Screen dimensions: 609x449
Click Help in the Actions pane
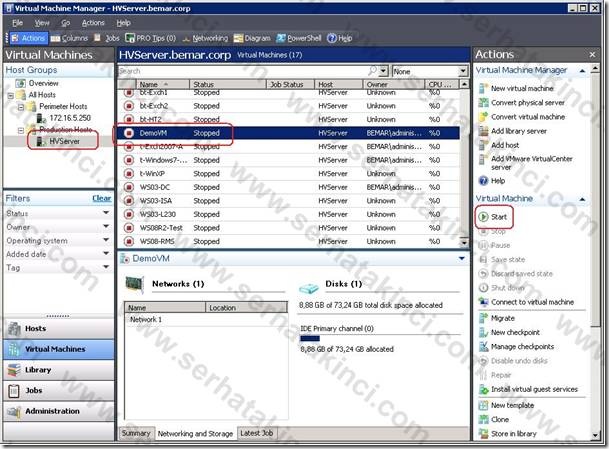492,181
